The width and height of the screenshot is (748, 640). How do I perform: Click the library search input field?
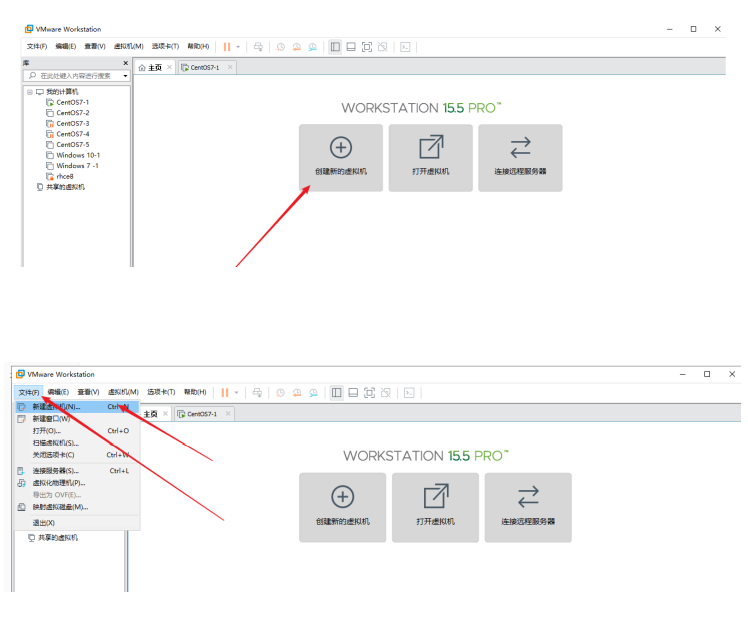[x=73, y=75]
